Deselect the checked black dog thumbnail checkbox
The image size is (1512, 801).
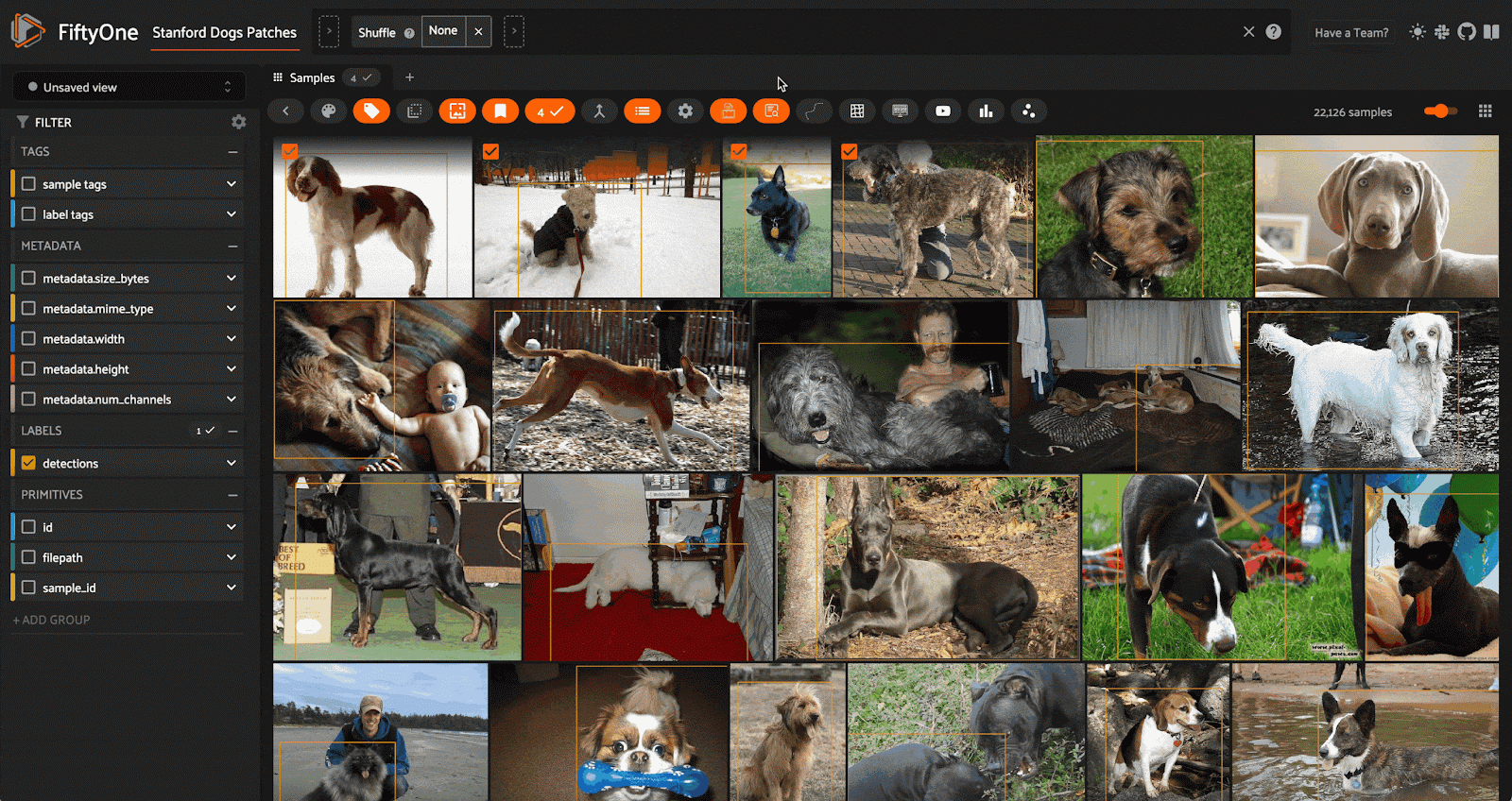point(739,151)
